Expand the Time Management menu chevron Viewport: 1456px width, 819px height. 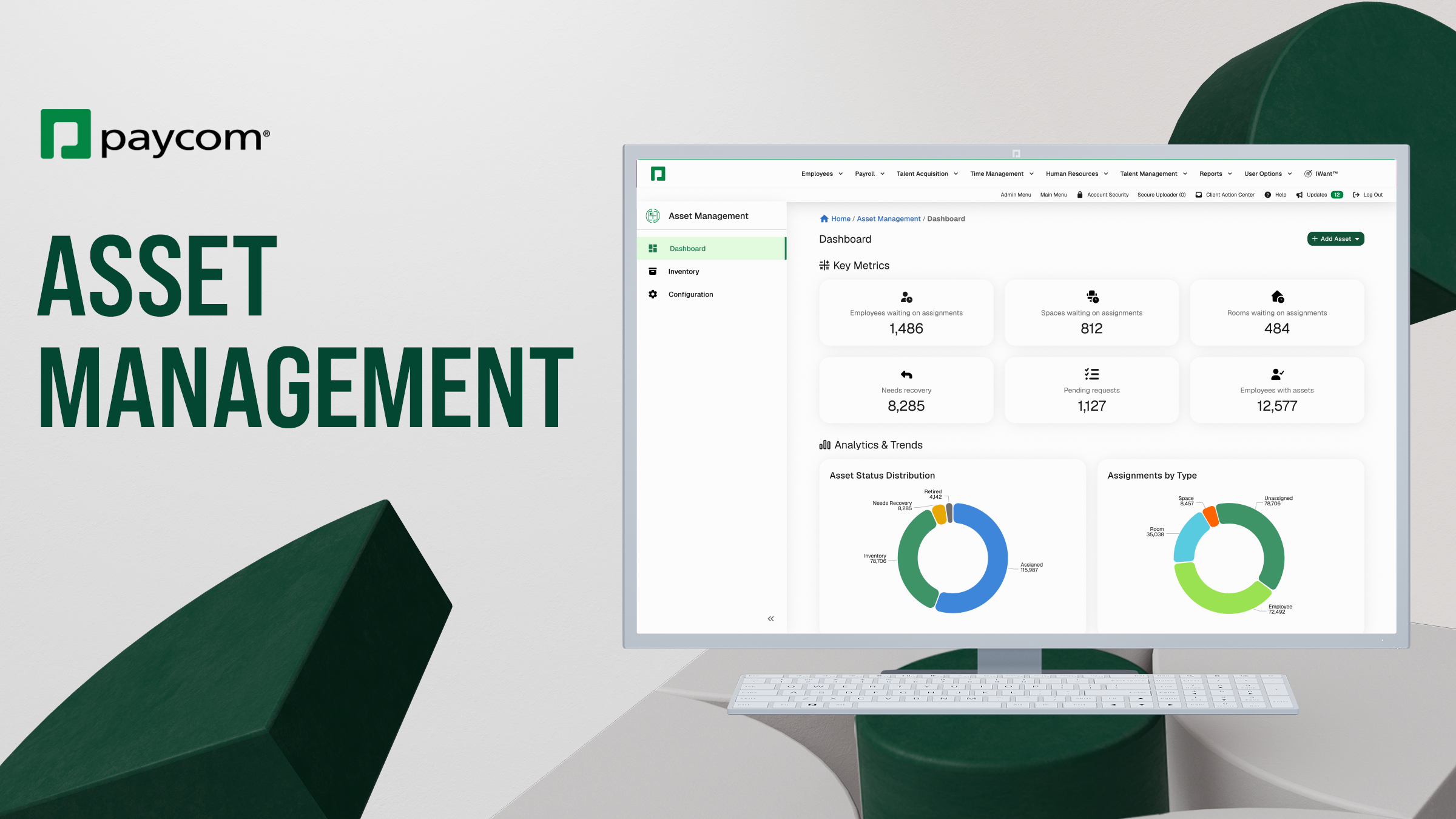tap(1031, 174)
